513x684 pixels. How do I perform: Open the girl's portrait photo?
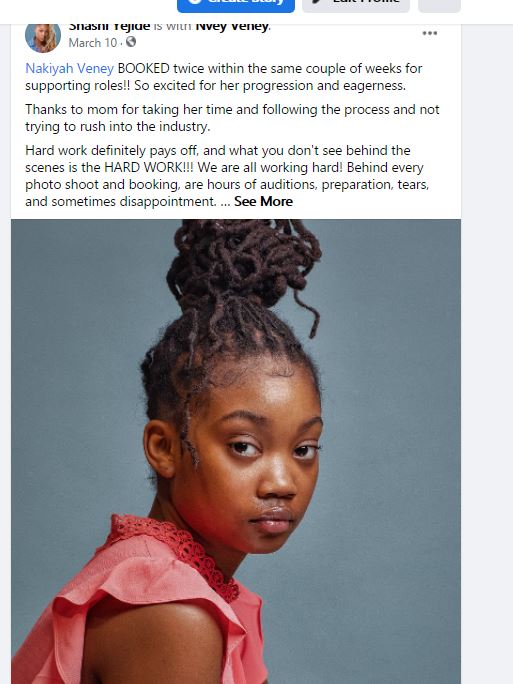(236, 451)
